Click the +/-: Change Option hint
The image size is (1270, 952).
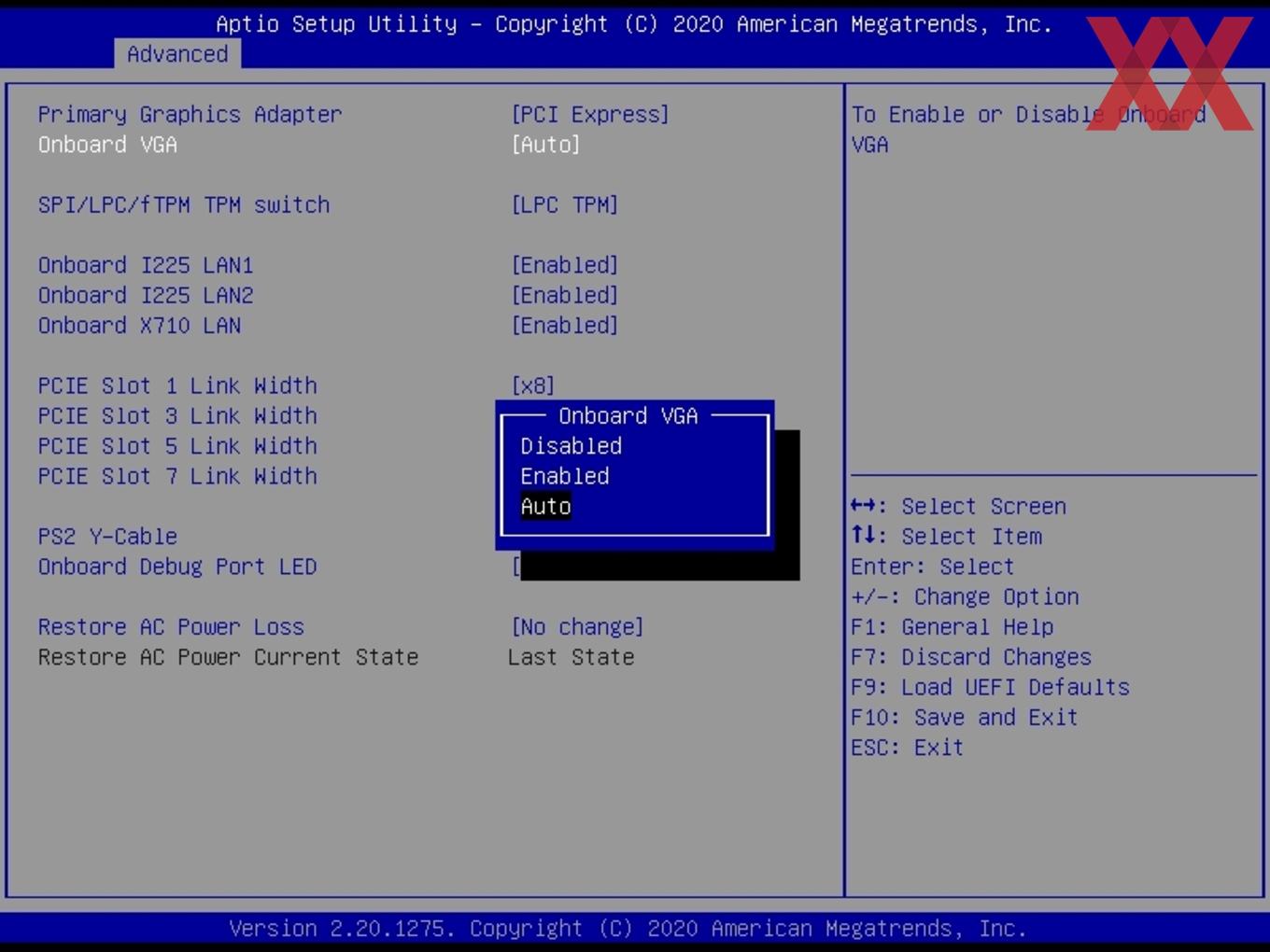(x=965, y=597)
